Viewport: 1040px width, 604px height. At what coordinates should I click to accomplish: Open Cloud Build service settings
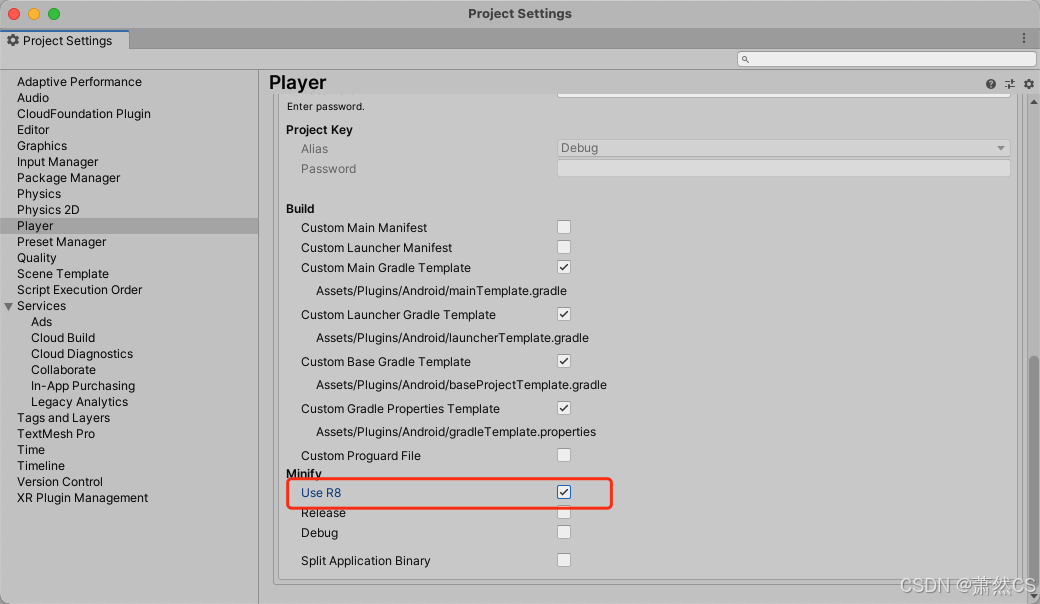point(63,337)
